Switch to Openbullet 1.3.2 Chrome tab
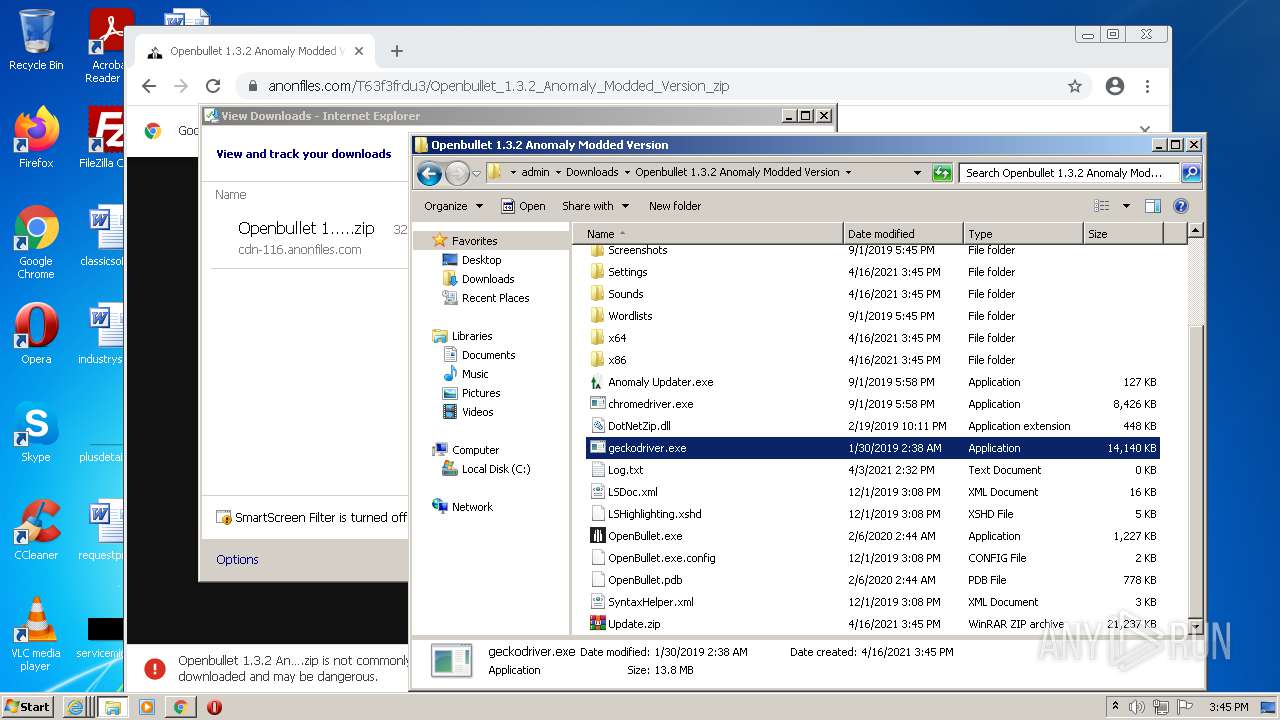1280x720 pixels. 254,51
